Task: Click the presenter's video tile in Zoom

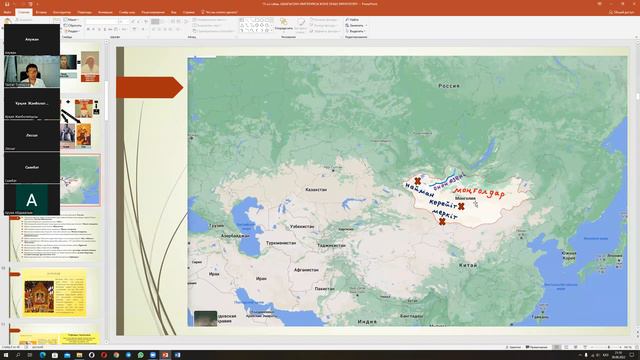Action: (x=32, y=71)
